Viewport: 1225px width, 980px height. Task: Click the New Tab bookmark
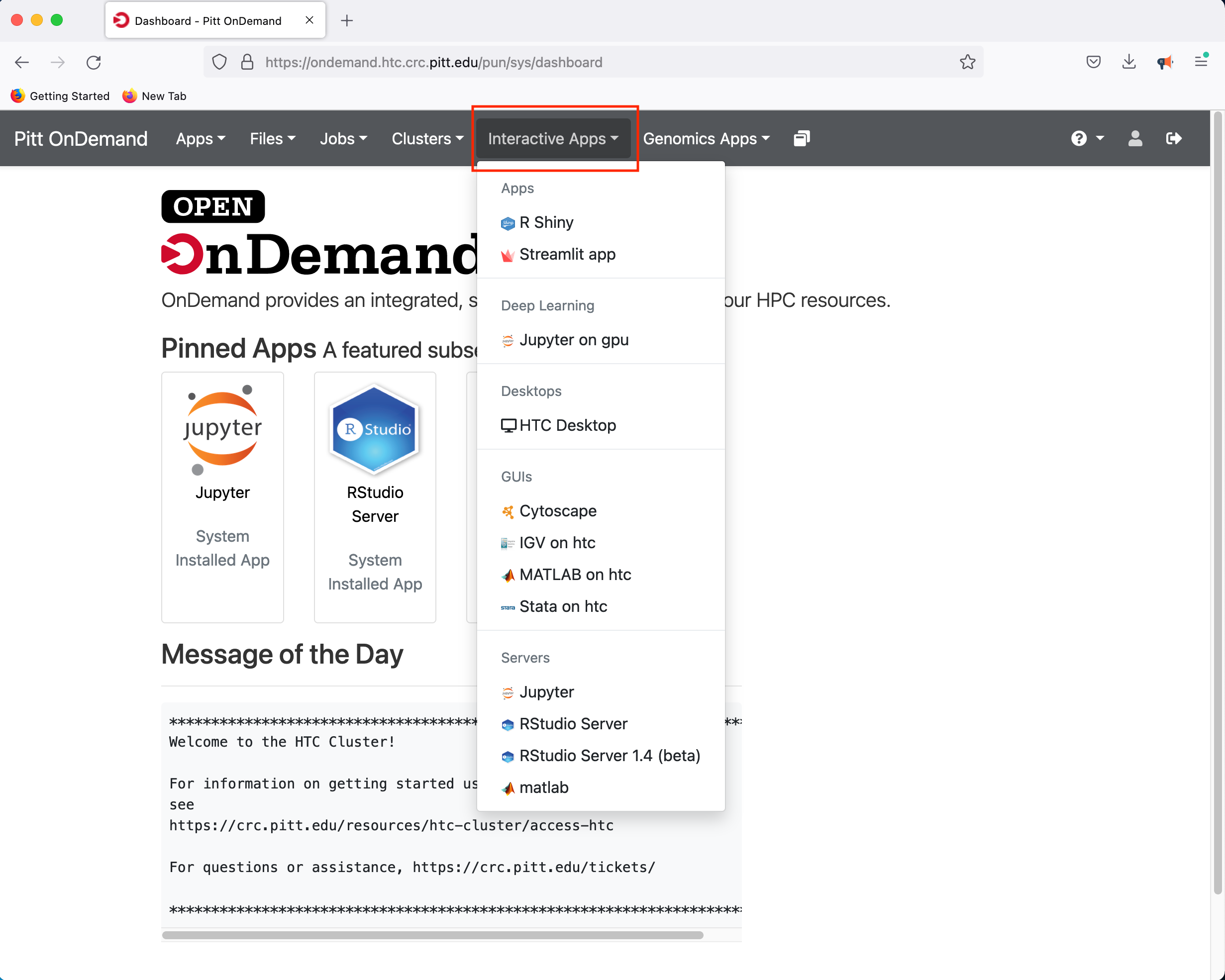(x=155, y=96)
